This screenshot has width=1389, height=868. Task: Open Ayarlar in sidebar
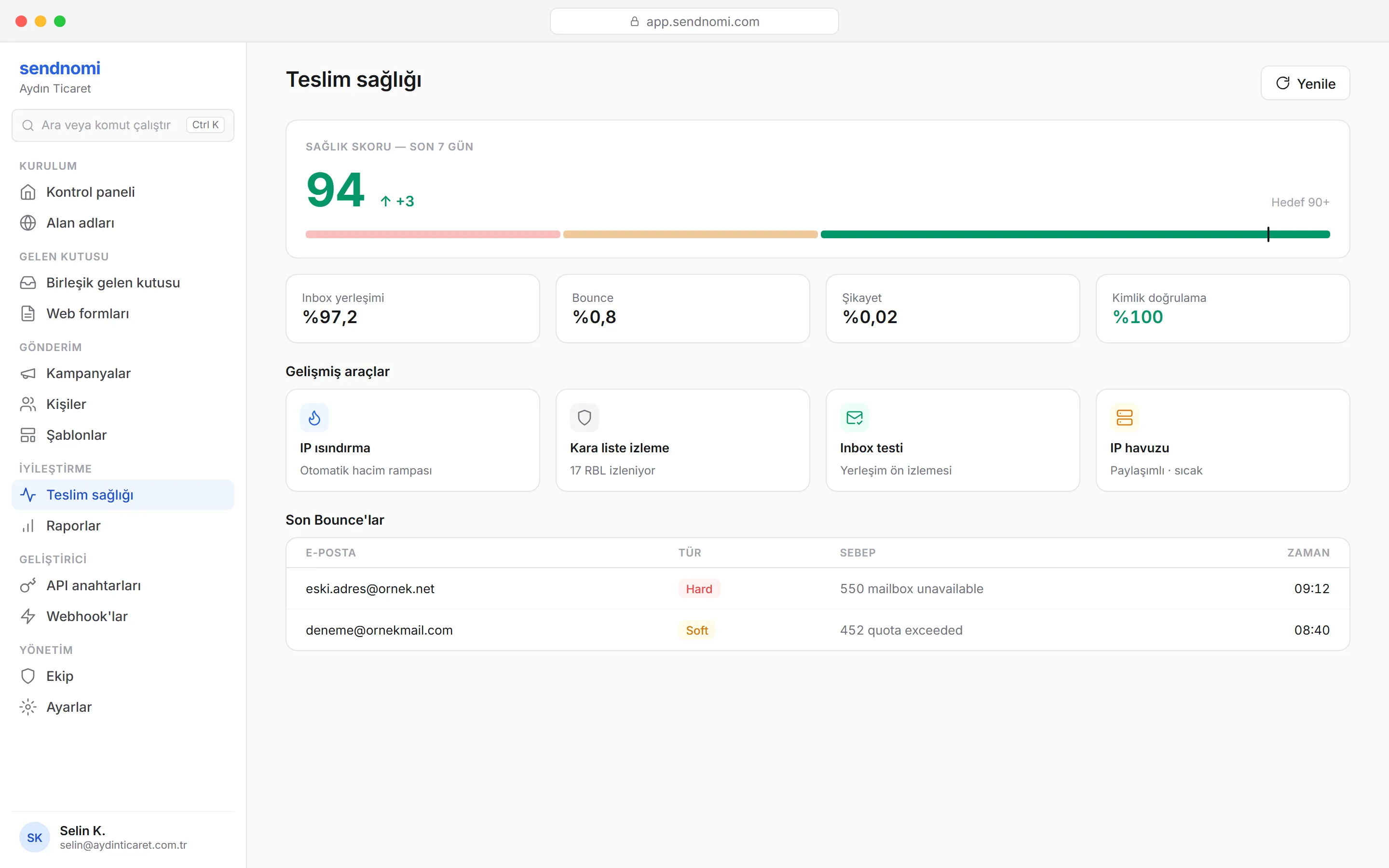pos(123,707)
